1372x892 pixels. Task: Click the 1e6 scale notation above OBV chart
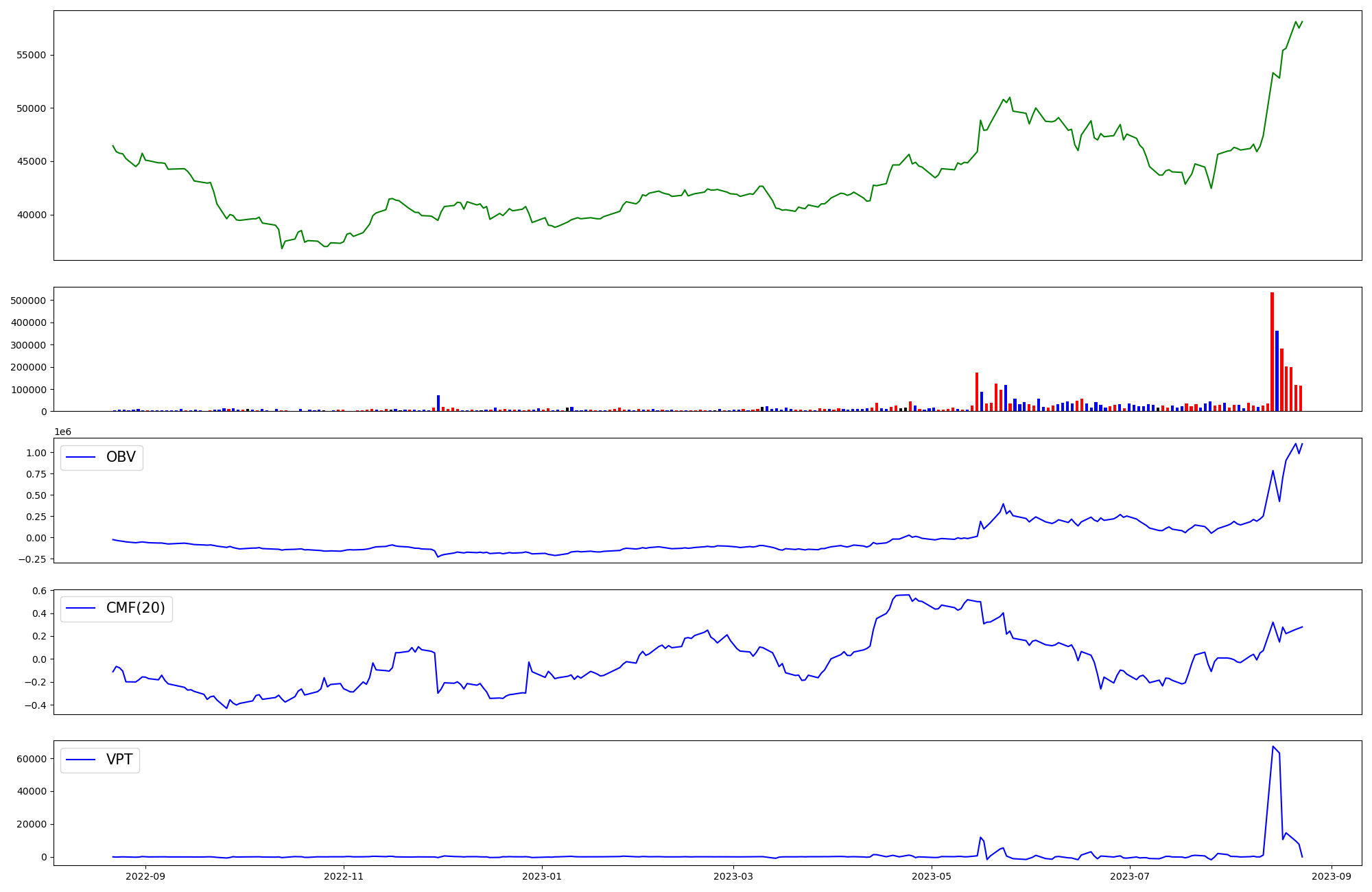point(63,432)
